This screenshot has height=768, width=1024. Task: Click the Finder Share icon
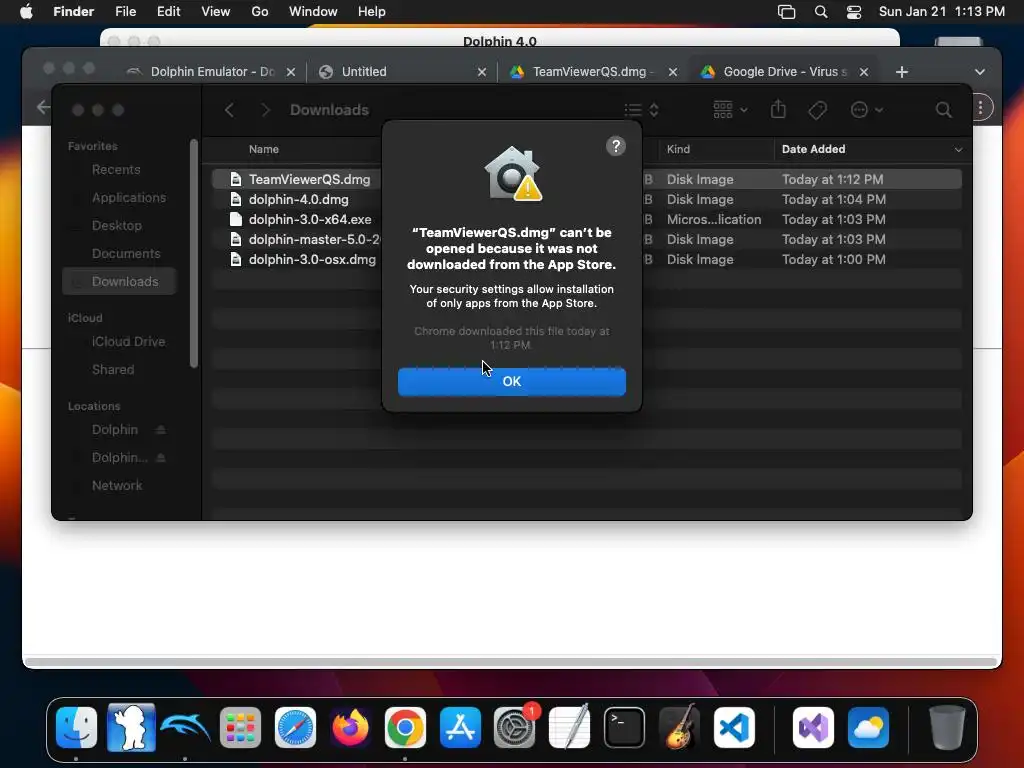pos(778,109)
